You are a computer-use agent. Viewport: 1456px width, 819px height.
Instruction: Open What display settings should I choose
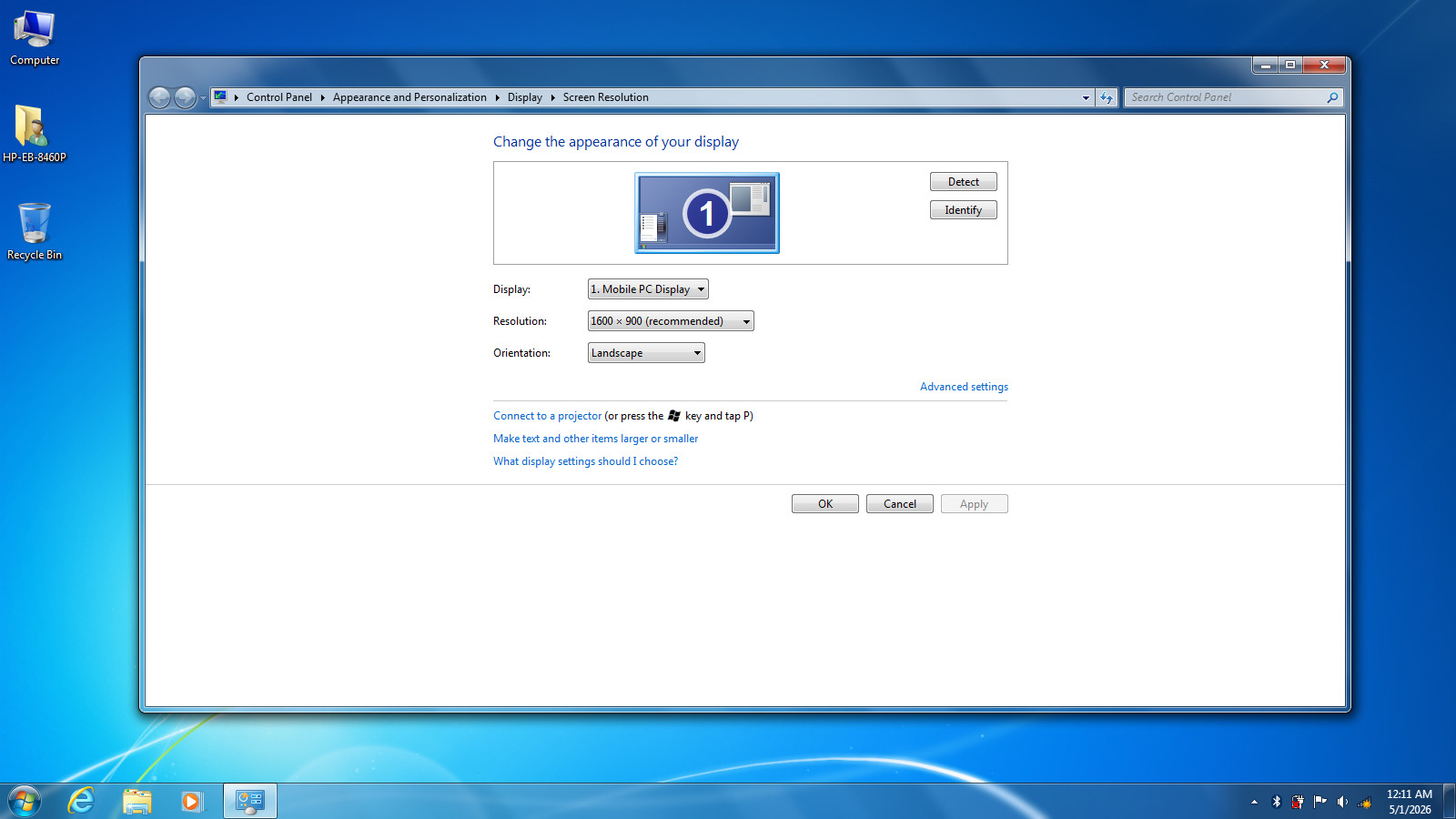tap(585, 461)
